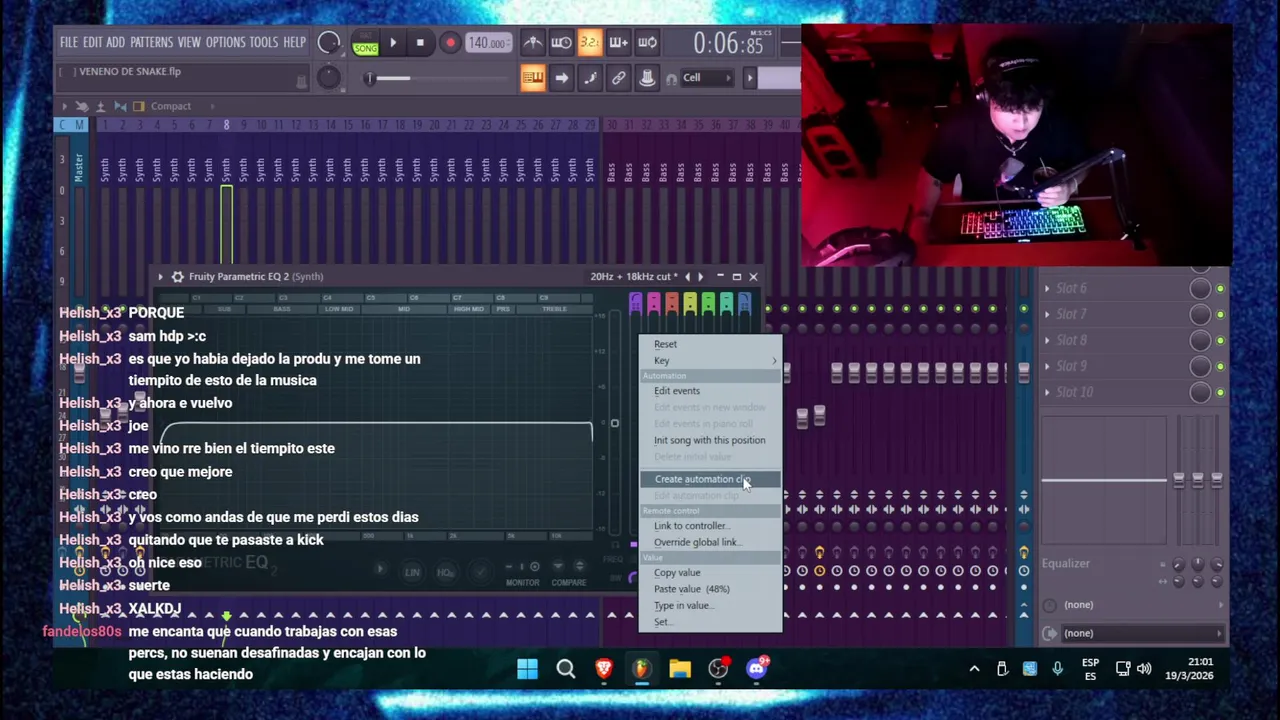Open the Compact mixer layout dropdown
The image size is (1280, 720).
coord(184,106)
